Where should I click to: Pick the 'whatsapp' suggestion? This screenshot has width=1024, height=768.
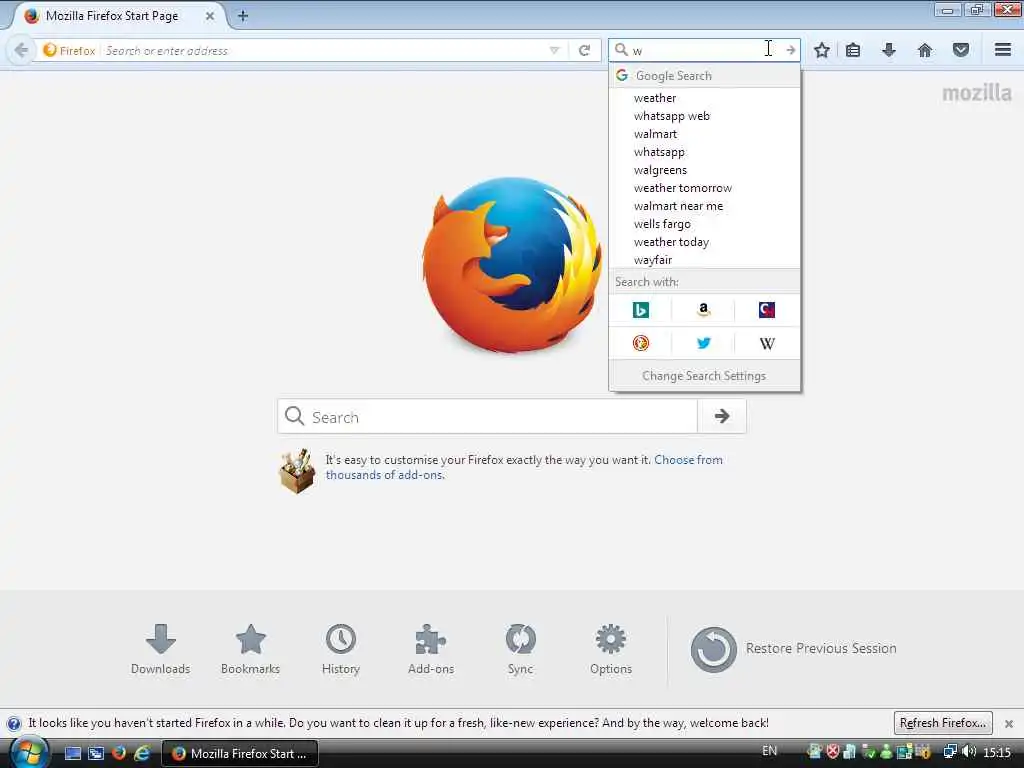[704, 152]
